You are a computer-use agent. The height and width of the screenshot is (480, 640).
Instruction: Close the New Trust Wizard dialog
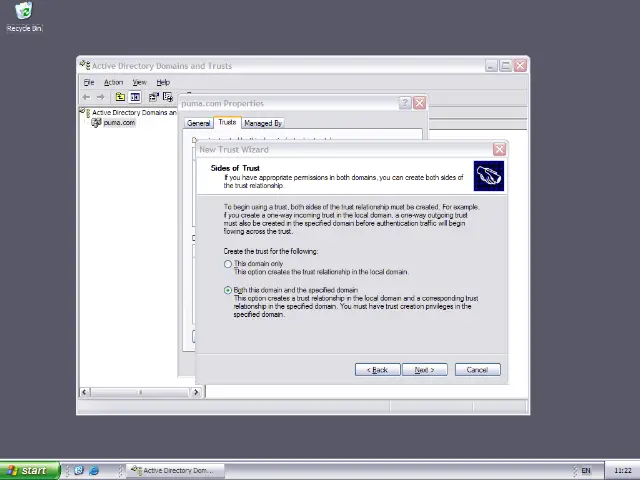499,149
